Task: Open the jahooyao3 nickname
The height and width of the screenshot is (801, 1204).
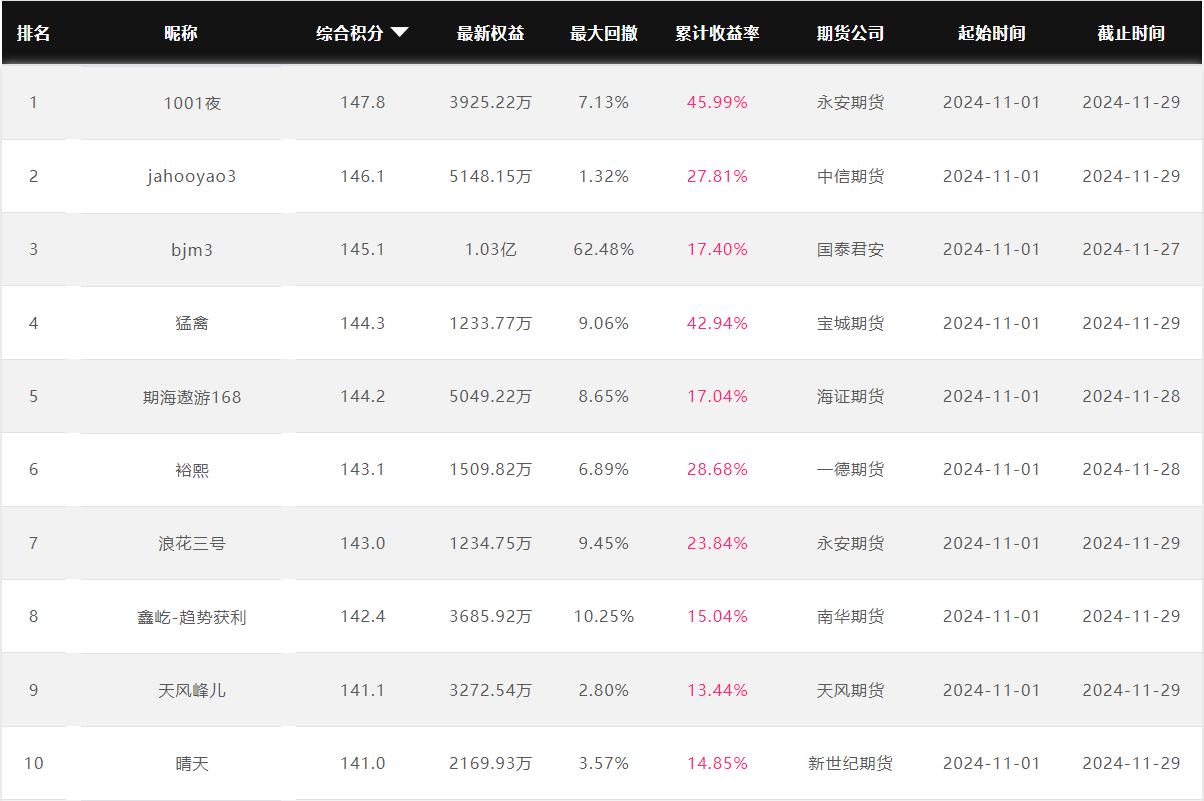Action: pos(192,176)
